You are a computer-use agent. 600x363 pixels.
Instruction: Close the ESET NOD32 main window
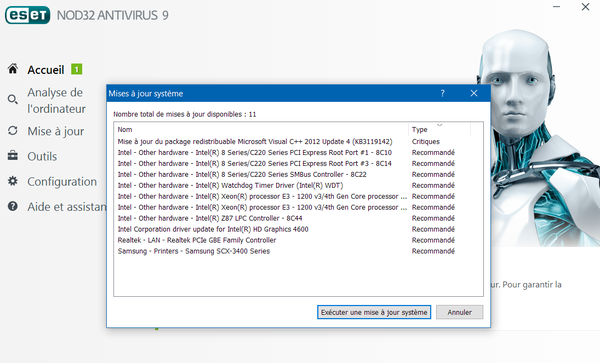coord(585,7)
